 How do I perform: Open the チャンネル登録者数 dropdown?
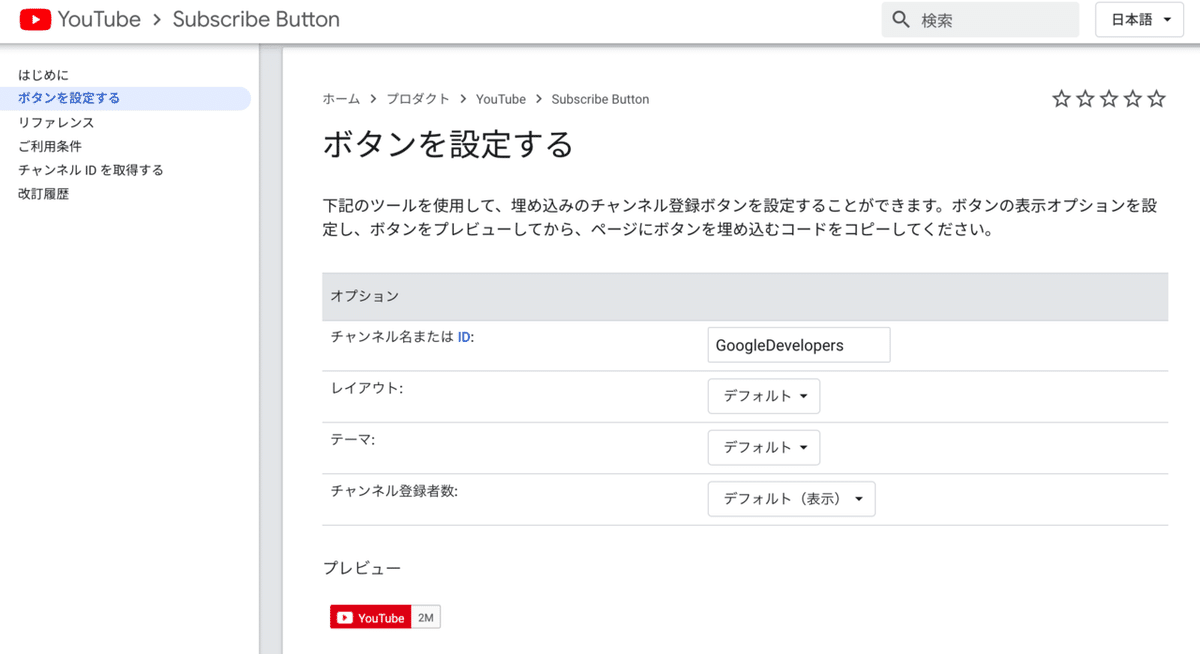click(x=791, y=499)
